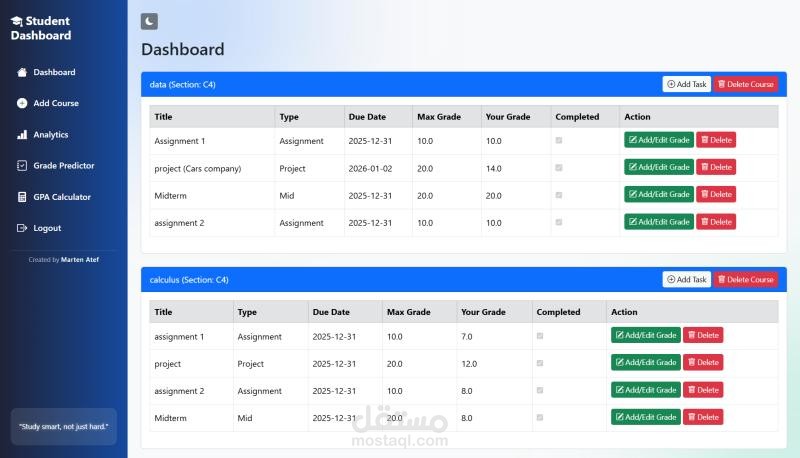Click the Student Dashboard sidebar title

click(41, 28)
